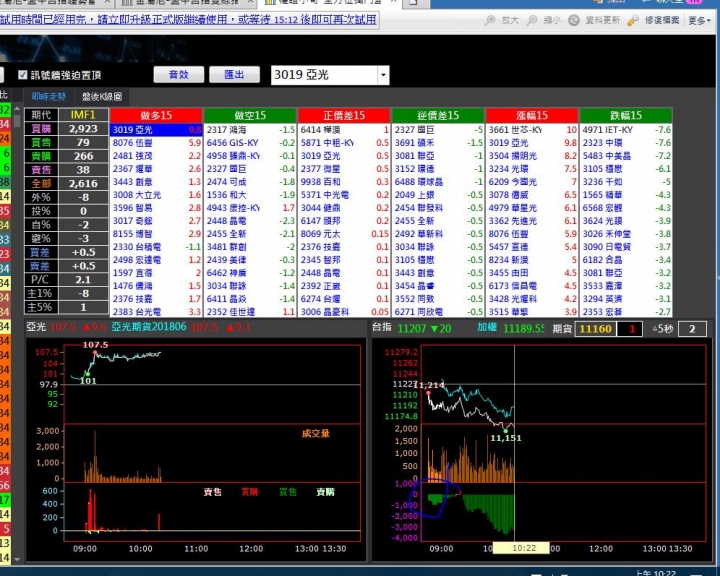This screenshot has width=720, height=576.
Task: Click the 放大 zoom-in magnifier icon
Action: click(490, 20)
